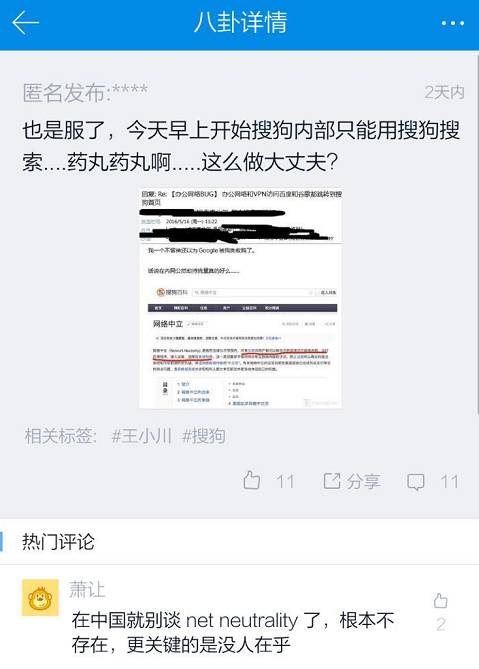Like the post with thumbs-up icon
This screenshot has width=479, height=669.
[x=252, y=480]
